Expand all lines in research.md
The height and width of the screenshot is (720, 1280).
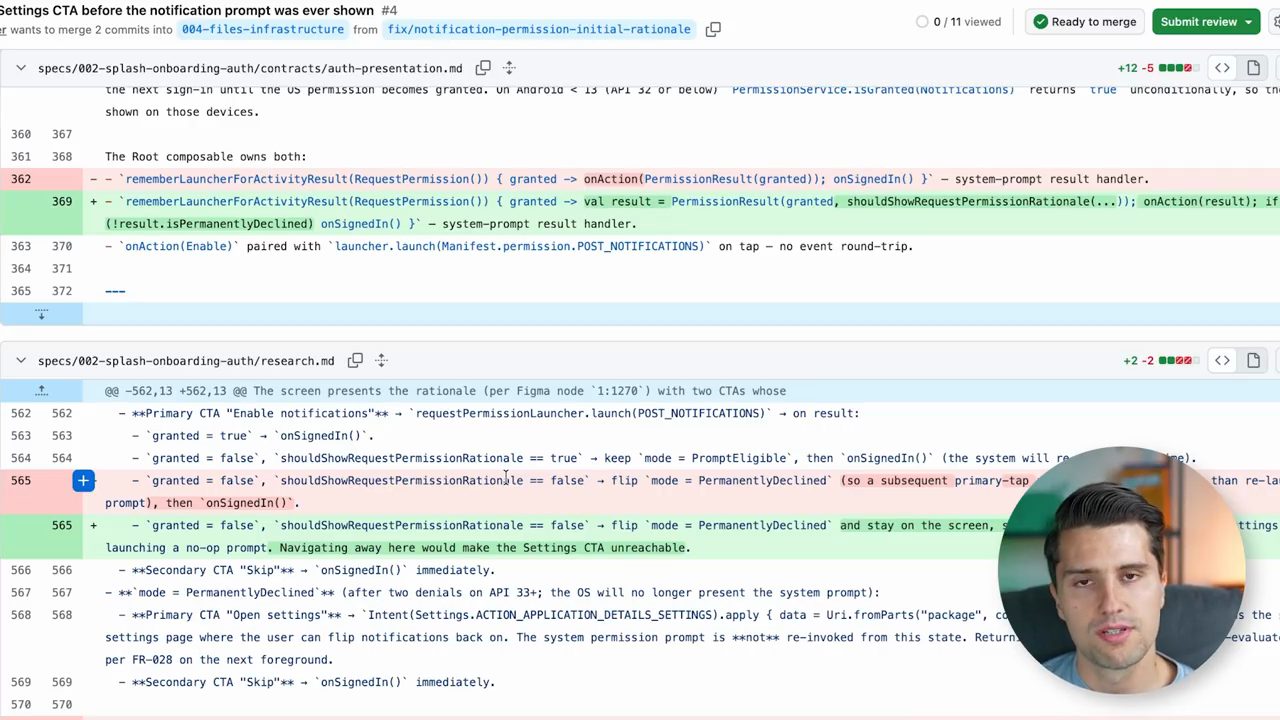(381, 360)
